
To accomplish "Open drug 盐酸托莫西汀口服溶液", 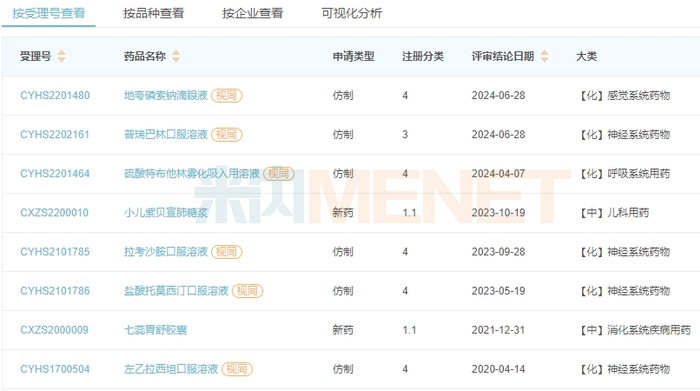I will [x=176, y=291].
